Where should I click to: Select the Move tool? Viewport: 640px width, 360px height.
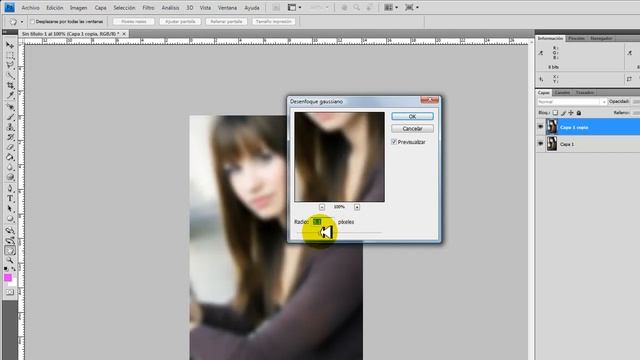coord(10,45)
